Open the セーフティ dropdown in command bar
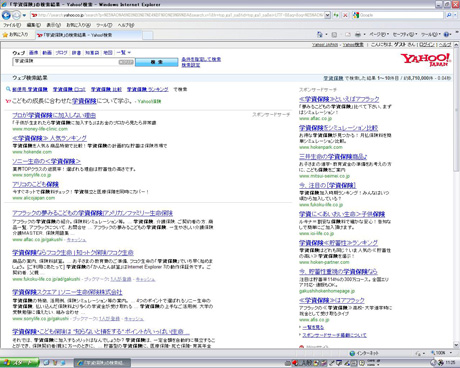Screen dimensions: 460x368 point(405,34)
